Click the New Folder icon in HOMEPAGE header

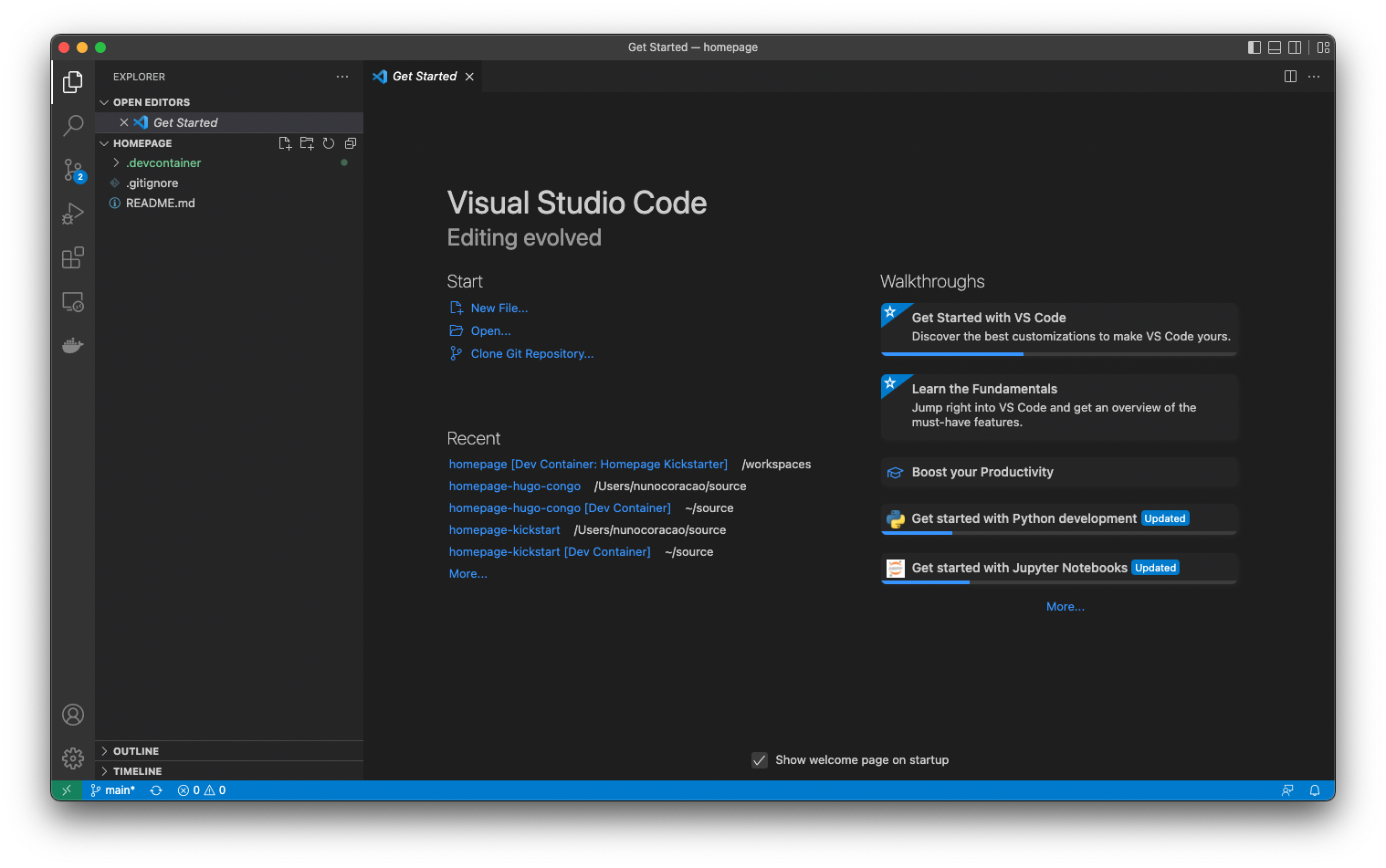pyautogui.click(x=307, y=143)
